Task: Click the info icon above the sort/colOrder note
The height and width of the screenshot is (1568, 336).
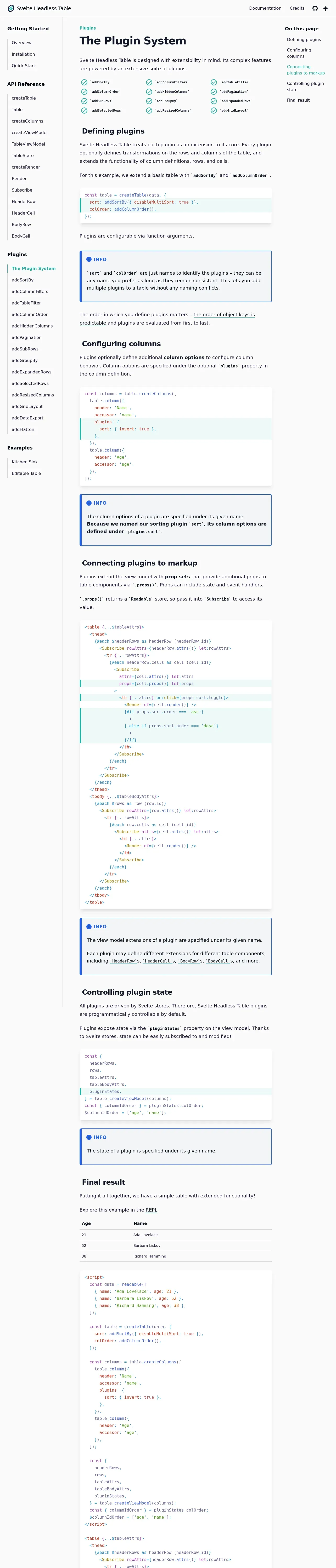Action: coord(89,259)
